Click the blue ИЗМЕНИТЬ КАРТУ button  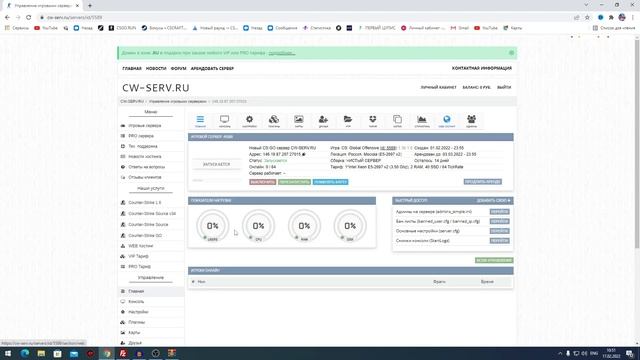[x=331, y=182]
